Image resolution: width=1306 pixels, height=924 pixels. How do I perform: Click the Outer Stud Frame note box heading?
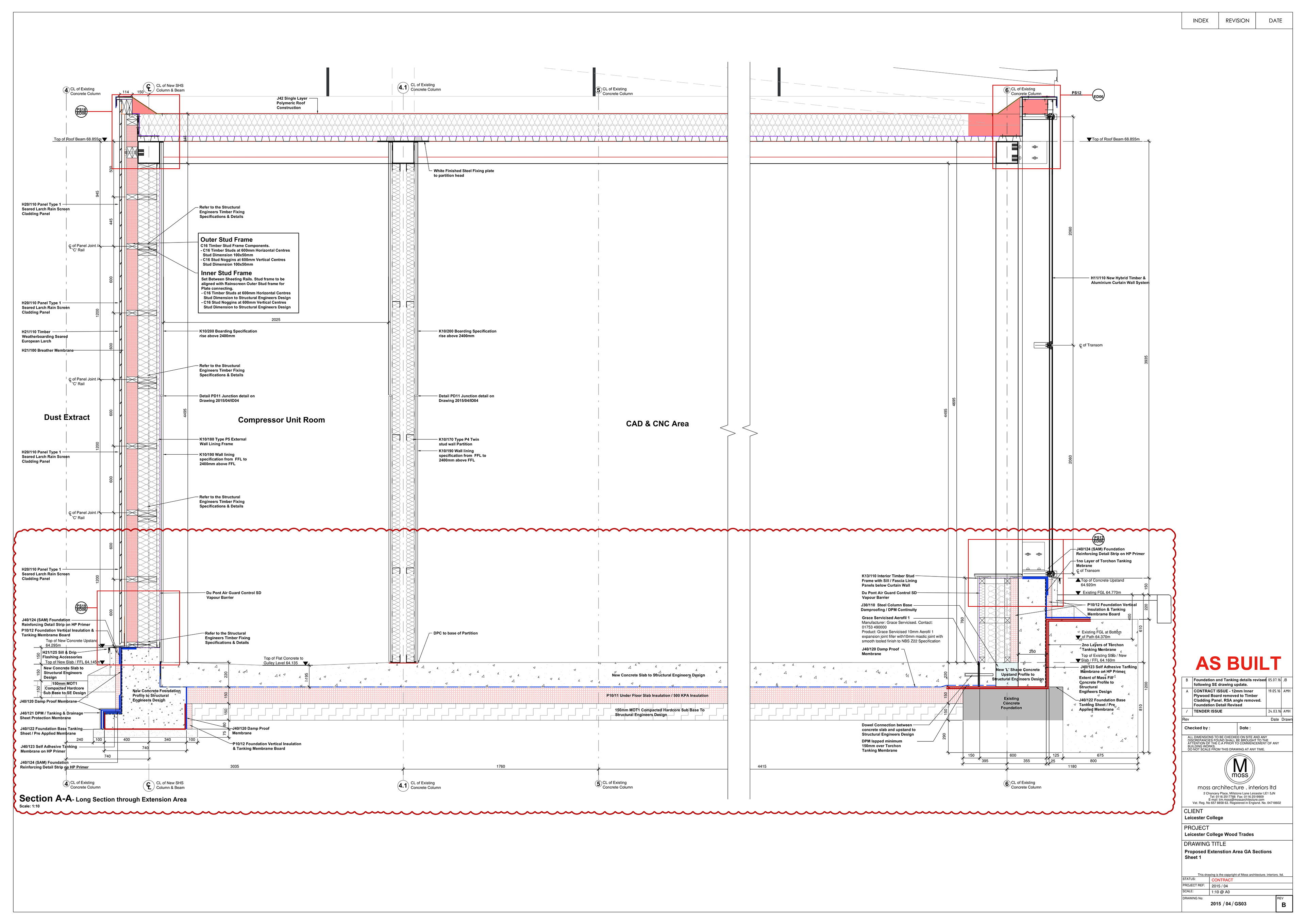coord(227,239)
